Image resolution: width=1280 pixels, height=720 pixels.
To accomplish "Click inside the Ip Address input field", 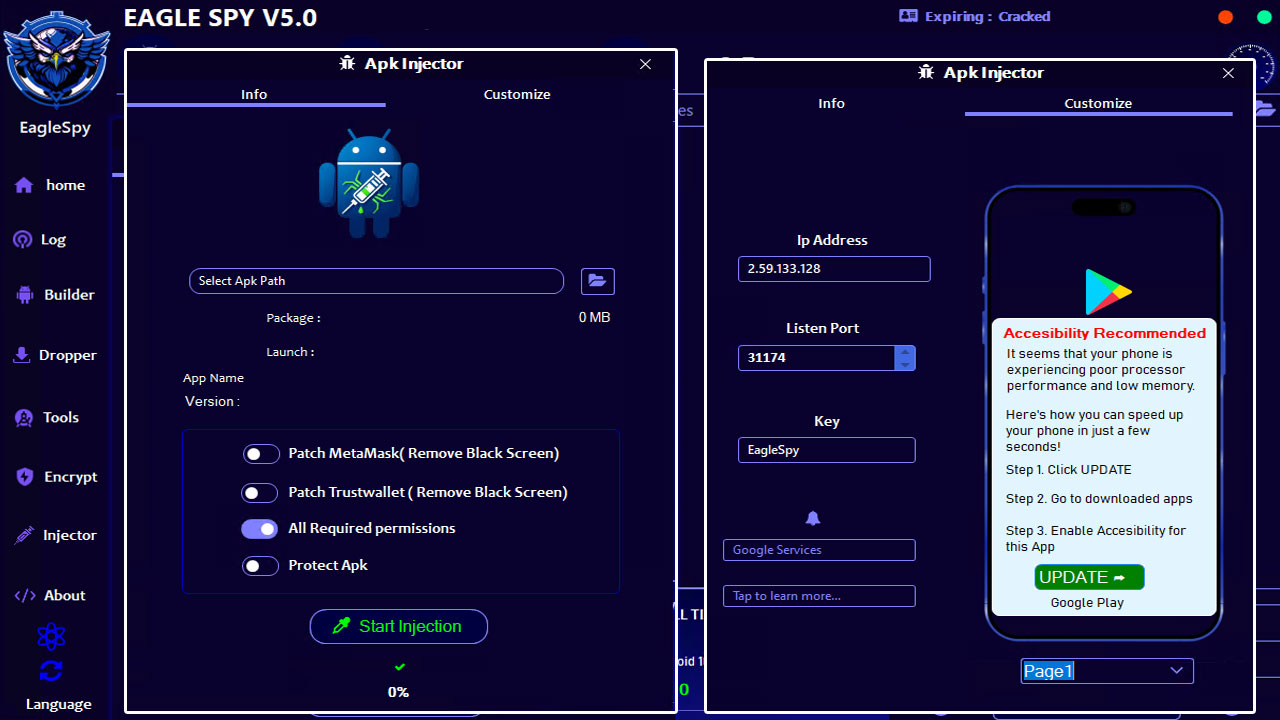I will click(x=833, y=268).
